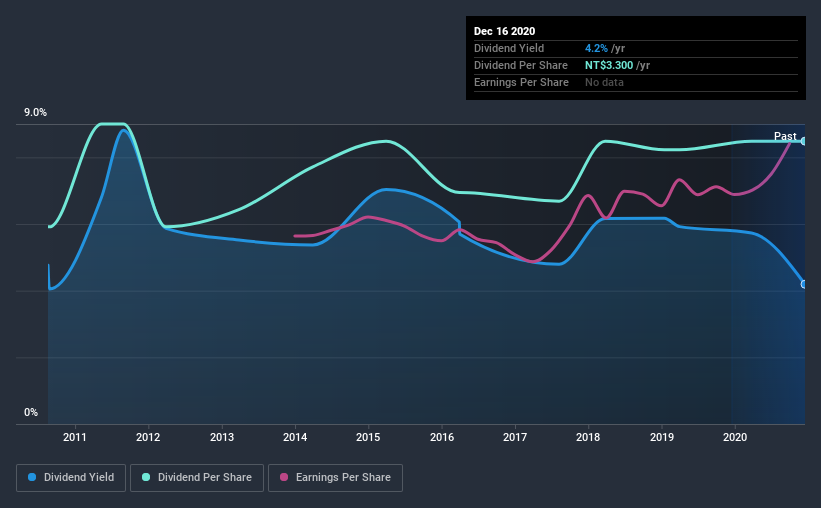This screenshot has height=508, width=821.
Task: Click the NT$3.300 dividend per share value
Action: coord(614,65)
